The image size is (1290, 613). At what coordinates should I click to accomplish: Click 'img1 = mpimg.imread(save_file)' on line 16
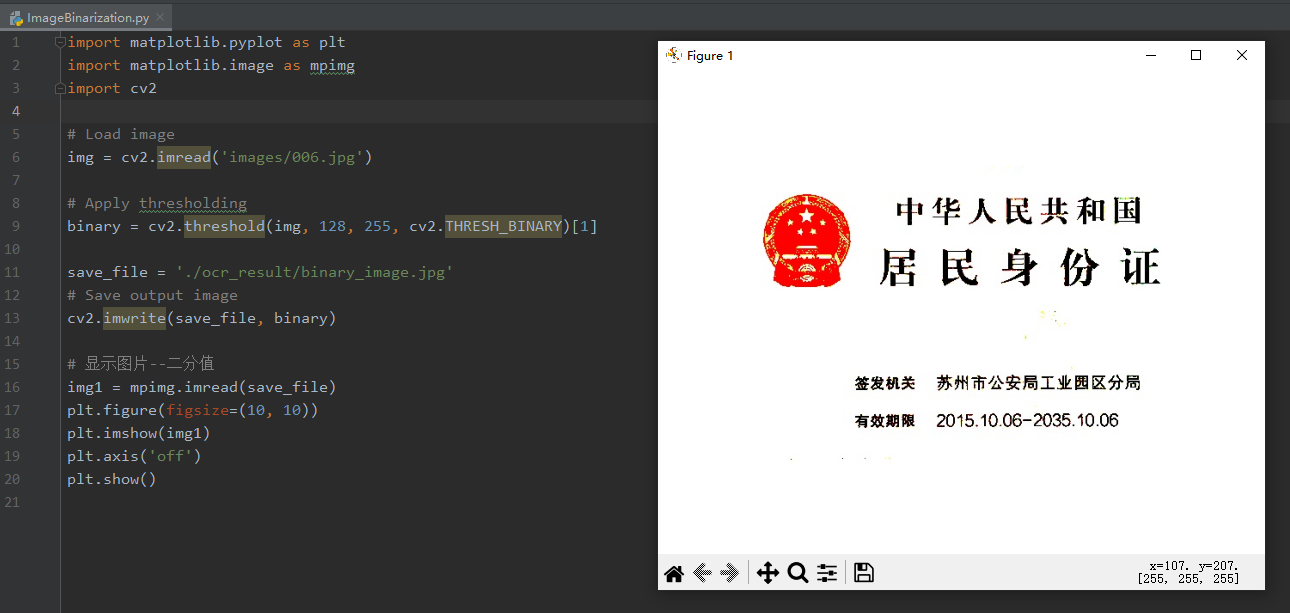202,387
